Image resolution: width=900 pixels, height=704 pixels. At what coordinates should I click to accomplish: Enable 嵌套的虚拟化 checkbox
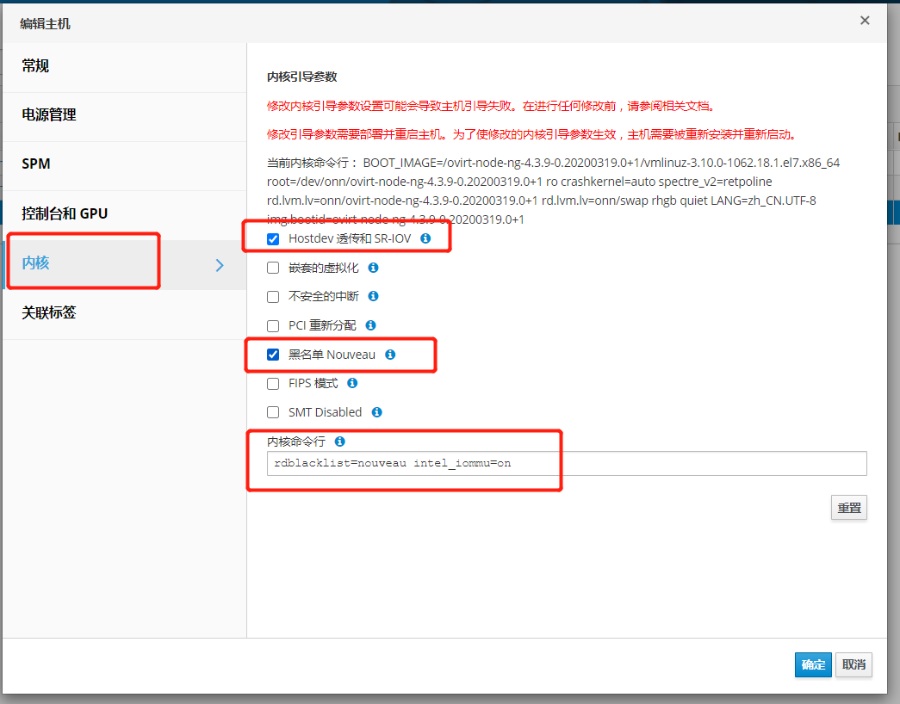click(273, 268)
